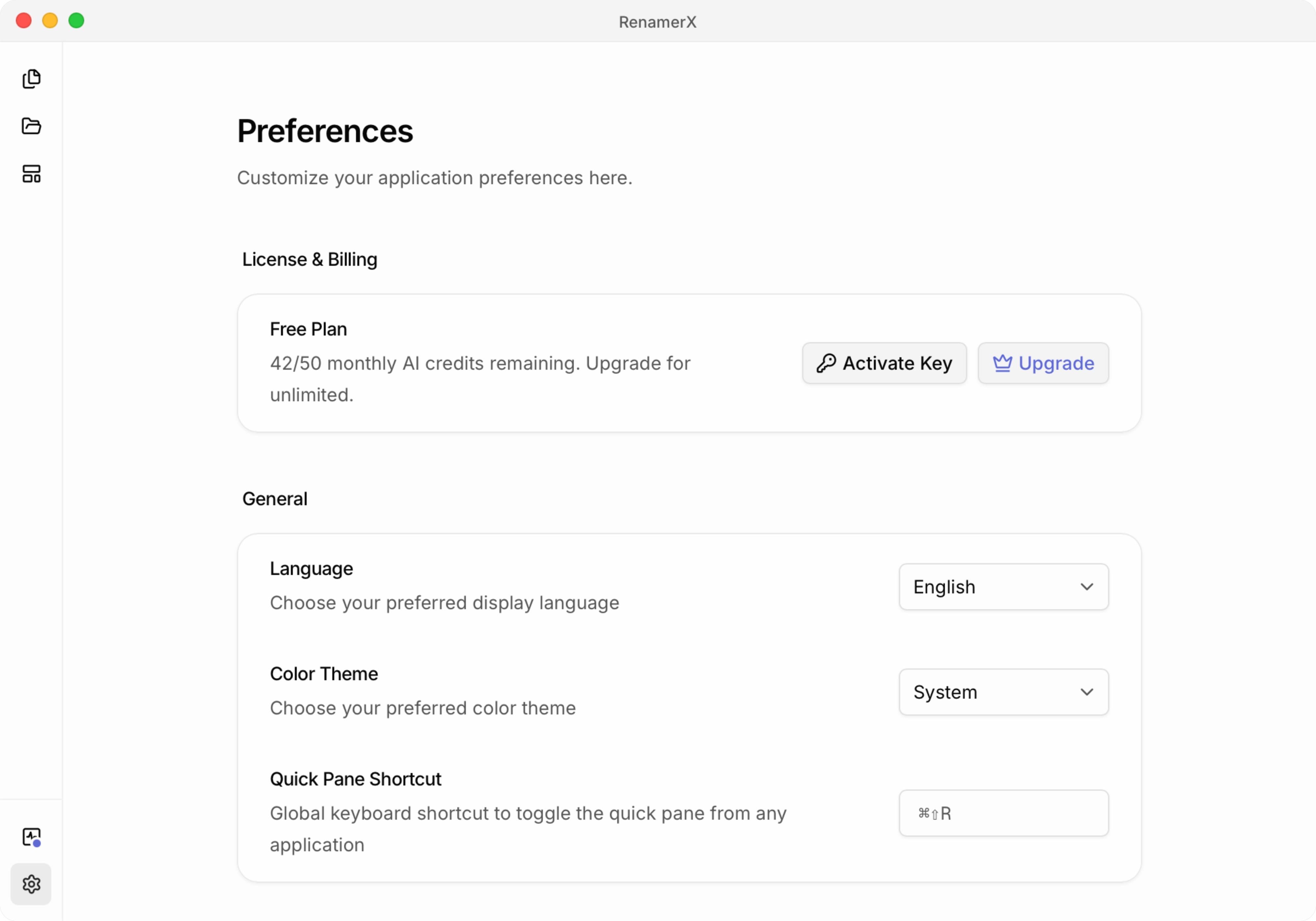Click the red close window button
Image resolution: width=1316 pixels, height=921 pixels.
coord(23,21)
